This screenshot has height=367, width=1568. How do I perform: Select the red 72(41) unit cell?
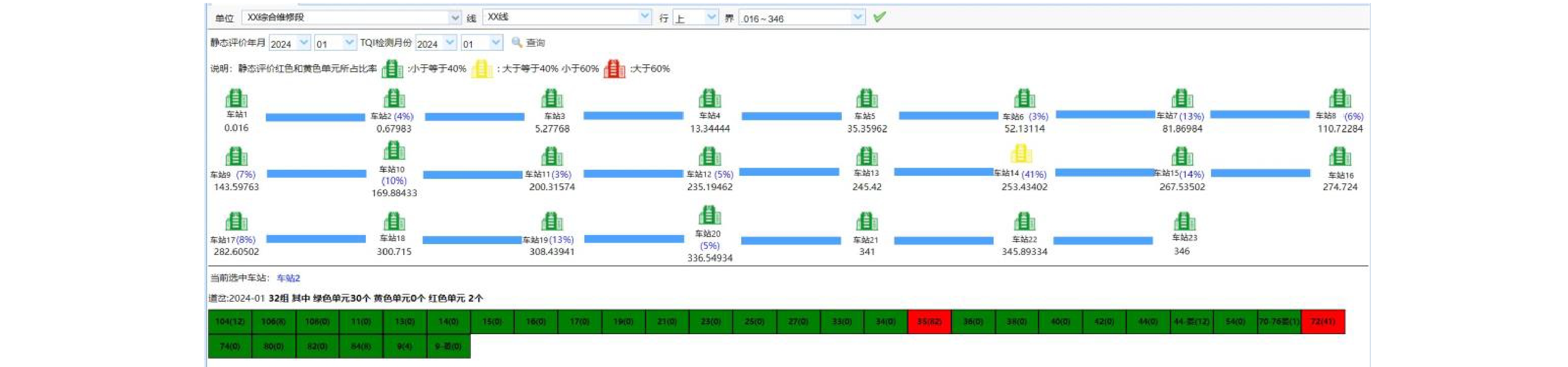click(x=1323, y=321)
